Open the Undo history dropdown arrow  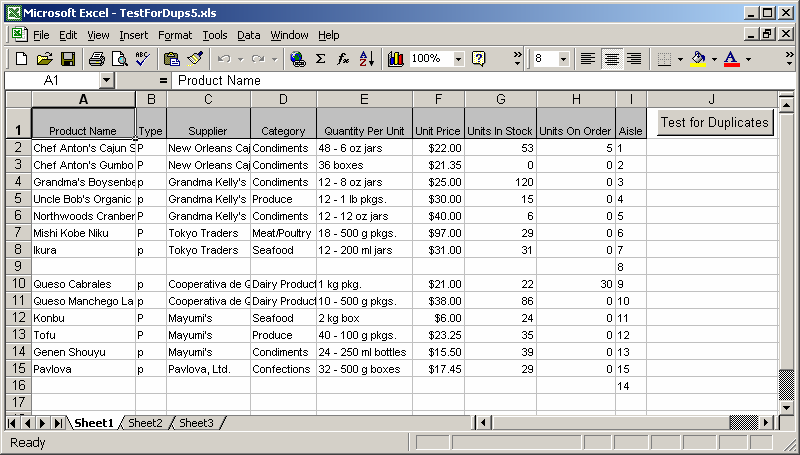[240, 60]
